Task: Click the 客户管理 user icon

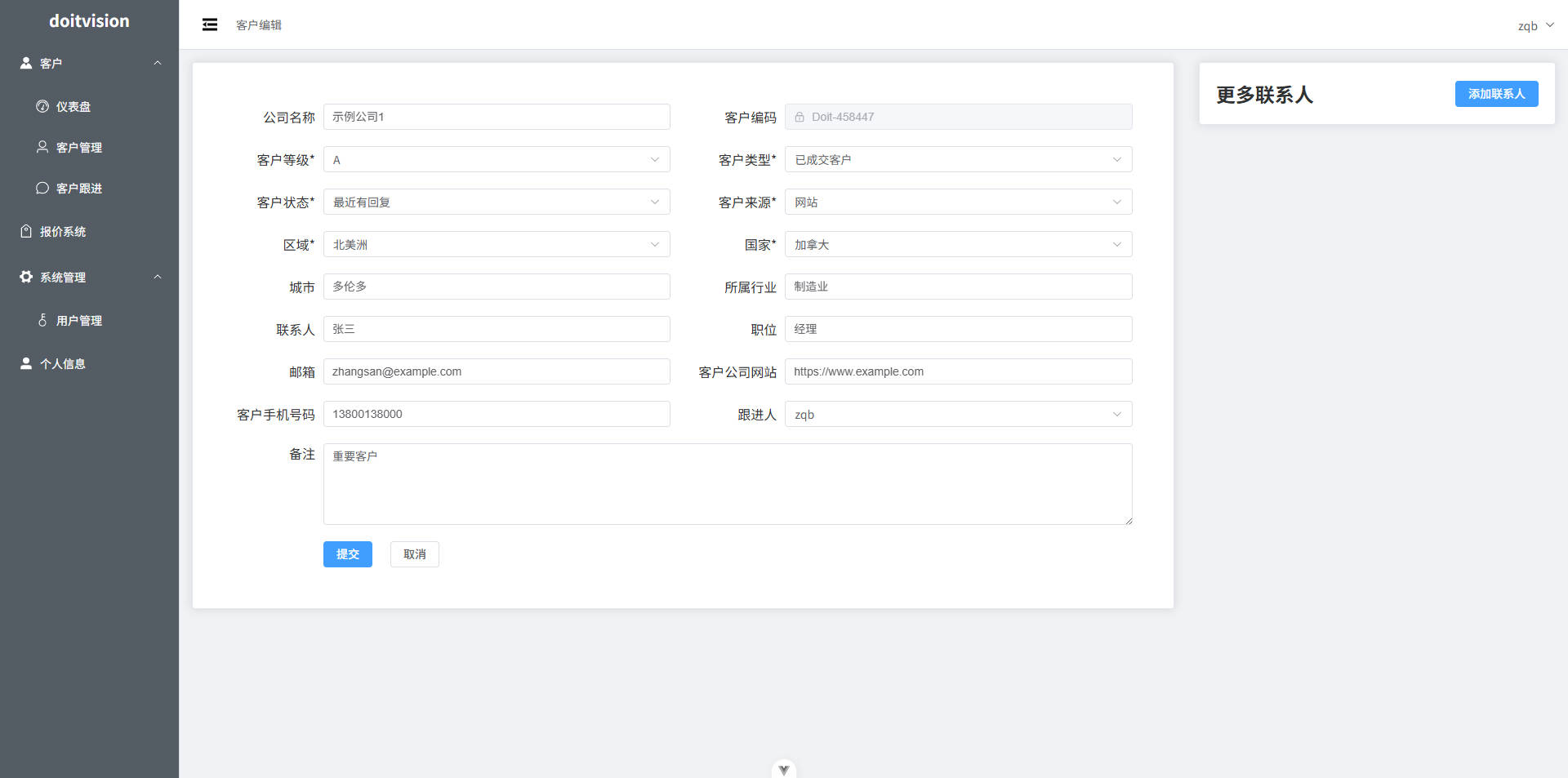Action: coord(42,147)
